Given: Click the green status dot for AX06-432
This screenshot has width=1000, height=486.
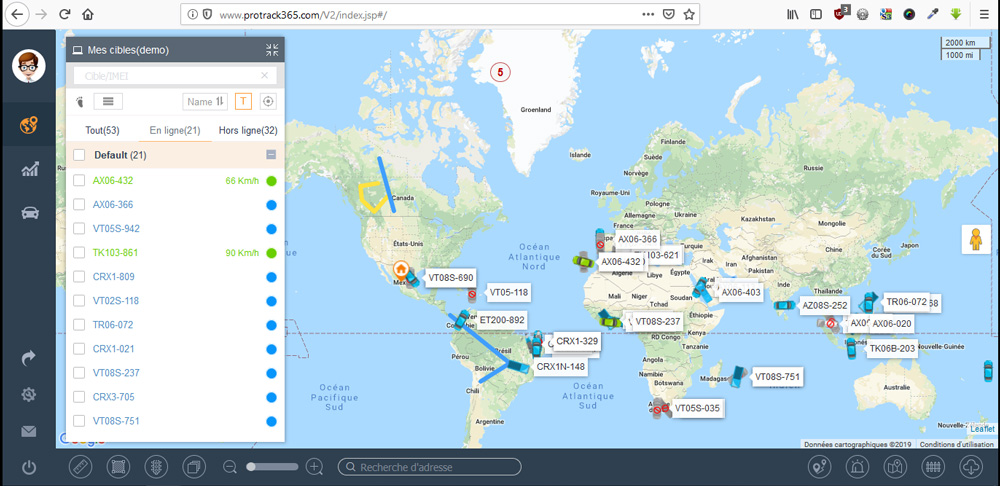Looking at the screenshot, I should [271, 180].
